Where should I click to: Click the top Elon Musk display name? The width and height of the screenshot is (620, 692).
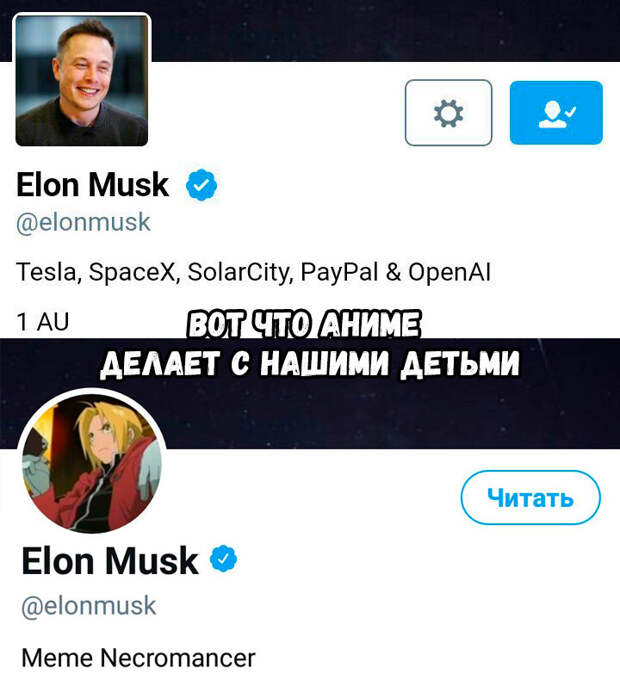click(92, 184)
